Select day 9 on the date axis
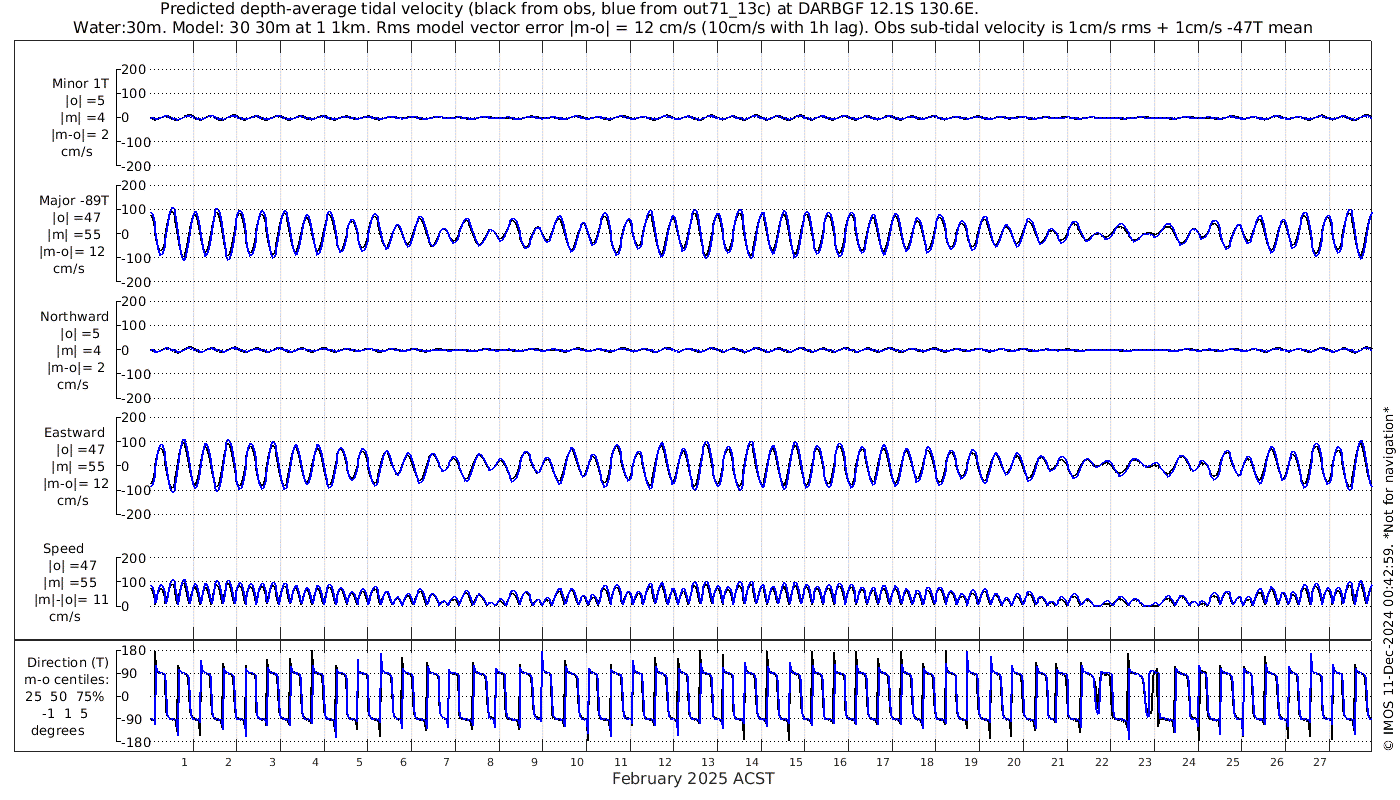This screenshot has width=1400, height=800. click(534, 762)
